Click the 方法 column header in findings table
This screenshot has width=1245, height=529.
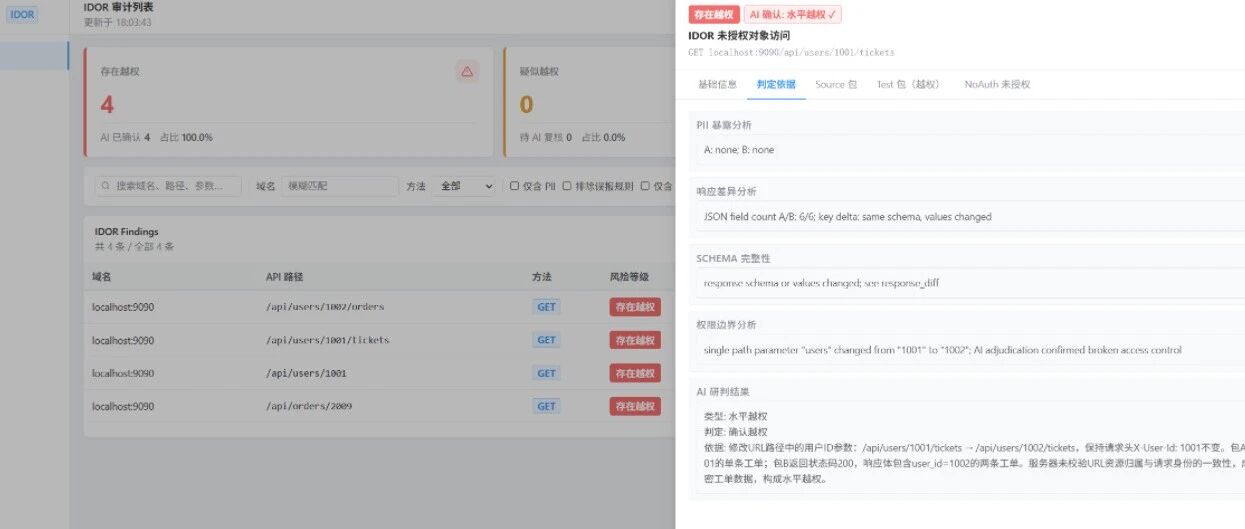[542, 276]
